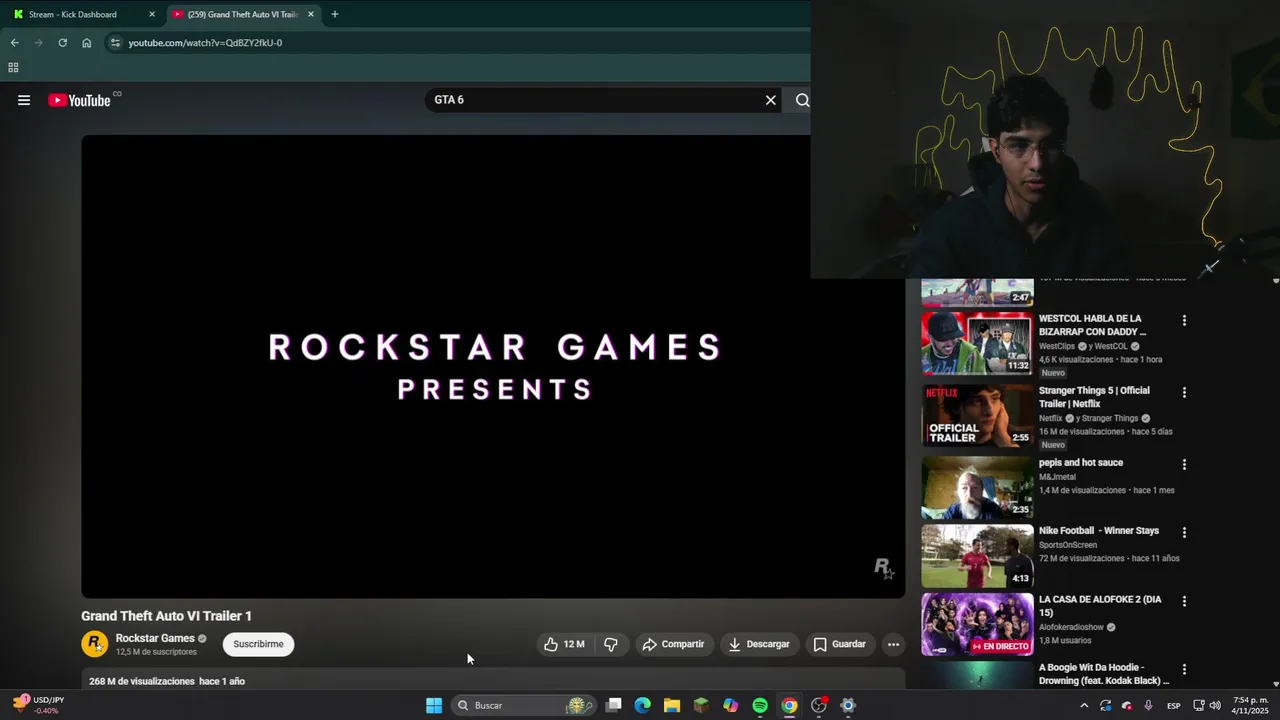The height and width of the screenshot is (720, 1280).
Task: Switch the ESP keyboard language
Action: pos(1174,706)
